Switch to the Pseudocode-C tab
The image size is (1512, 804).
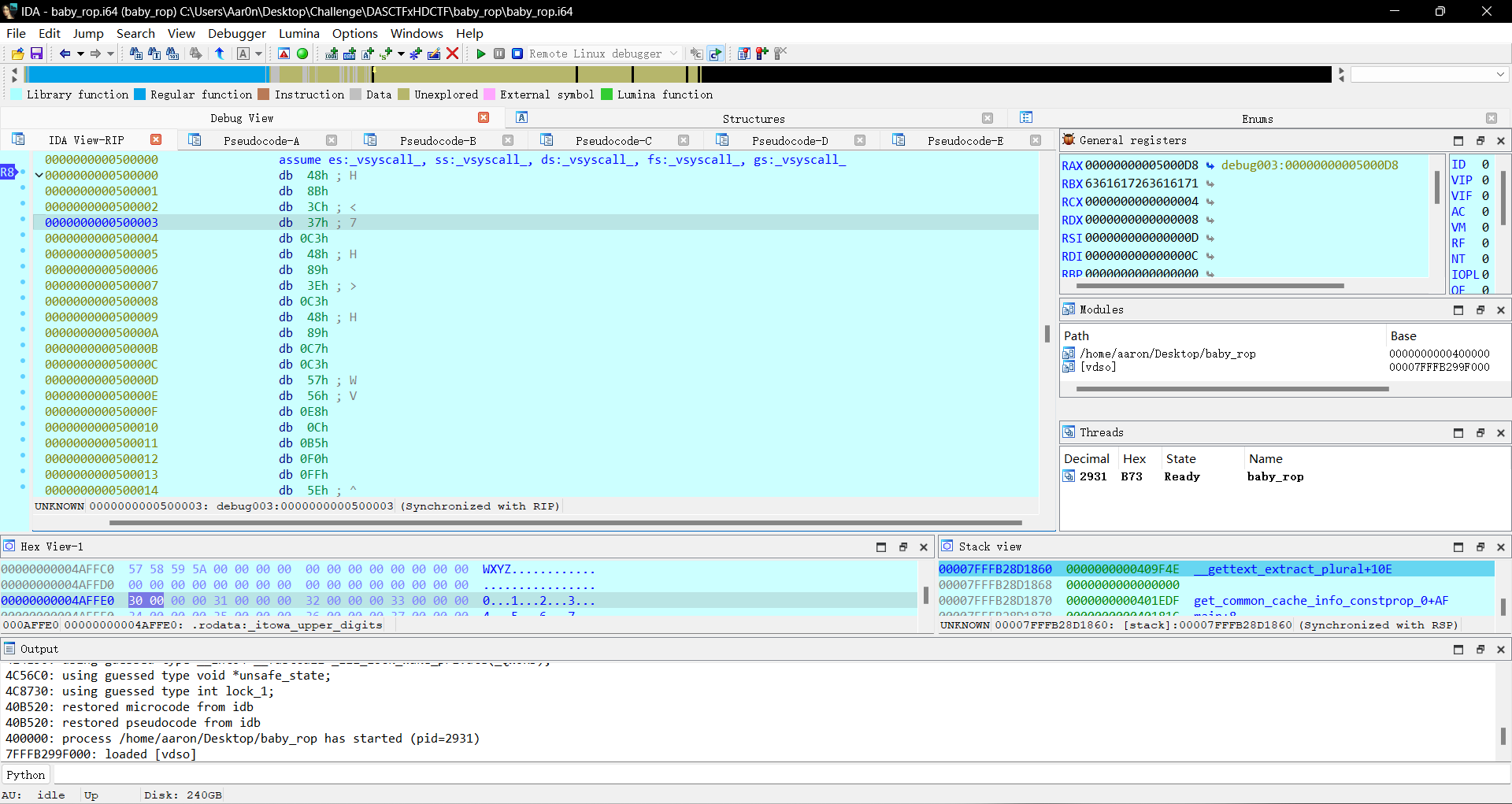point(613,140)
